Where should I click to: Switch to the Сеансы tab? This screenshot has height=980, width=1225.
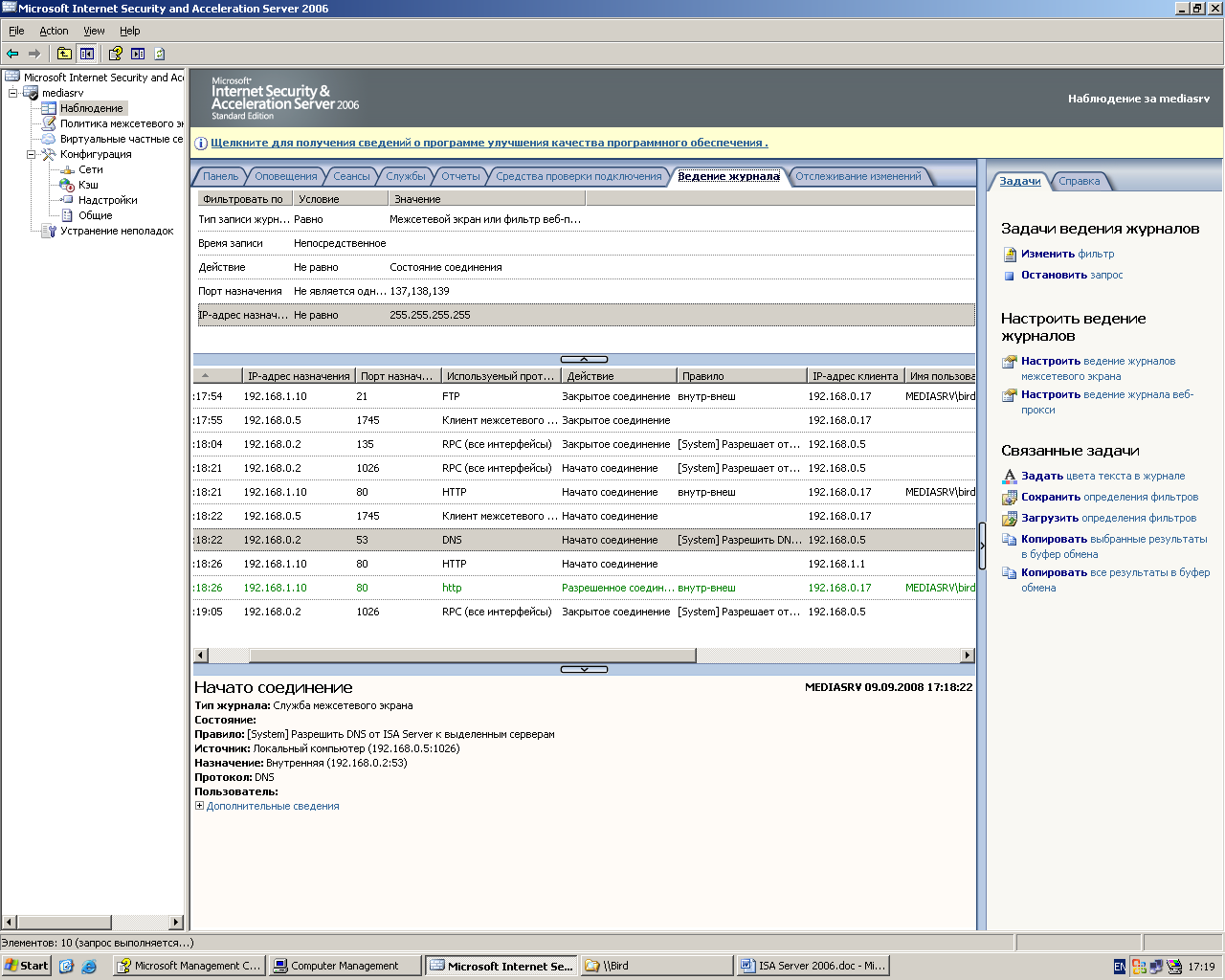pos(351,176)
